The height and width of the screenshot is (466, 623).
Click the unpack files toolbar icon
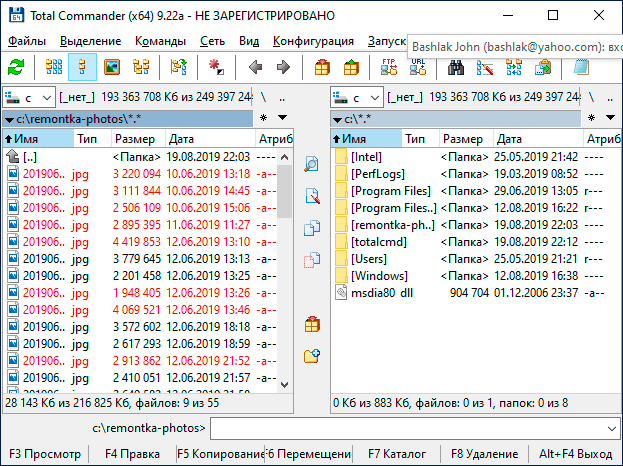(351, 67)
